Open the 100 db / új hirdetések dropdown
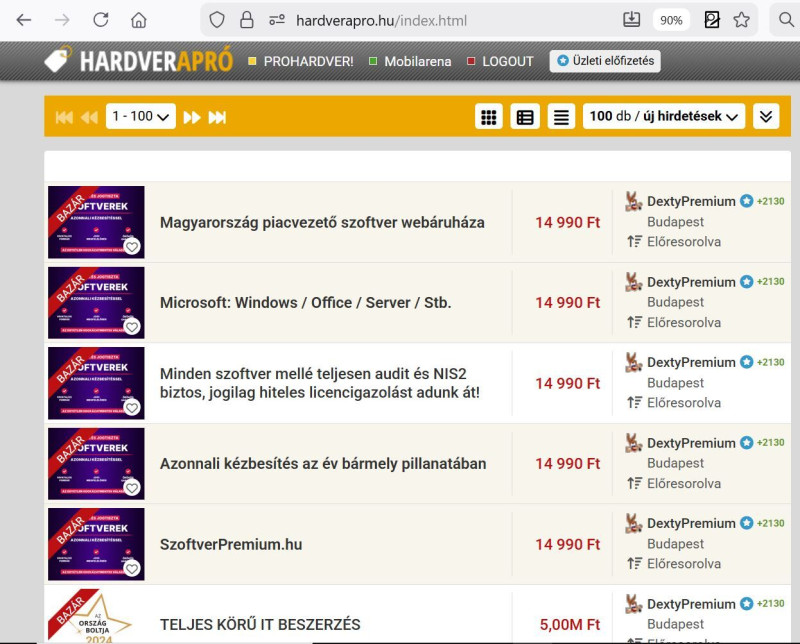Image resolution: width=800 pixels, height=644 pixels. 664,116
